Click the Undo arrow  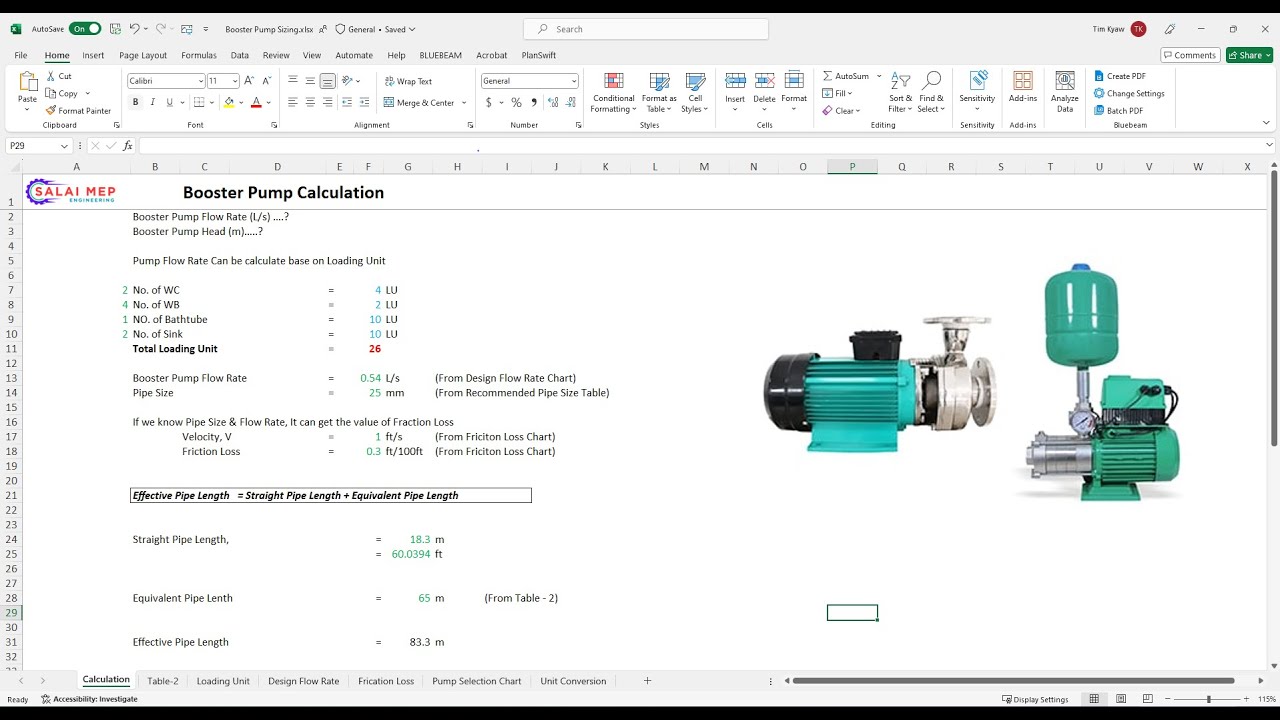[134, 29]
